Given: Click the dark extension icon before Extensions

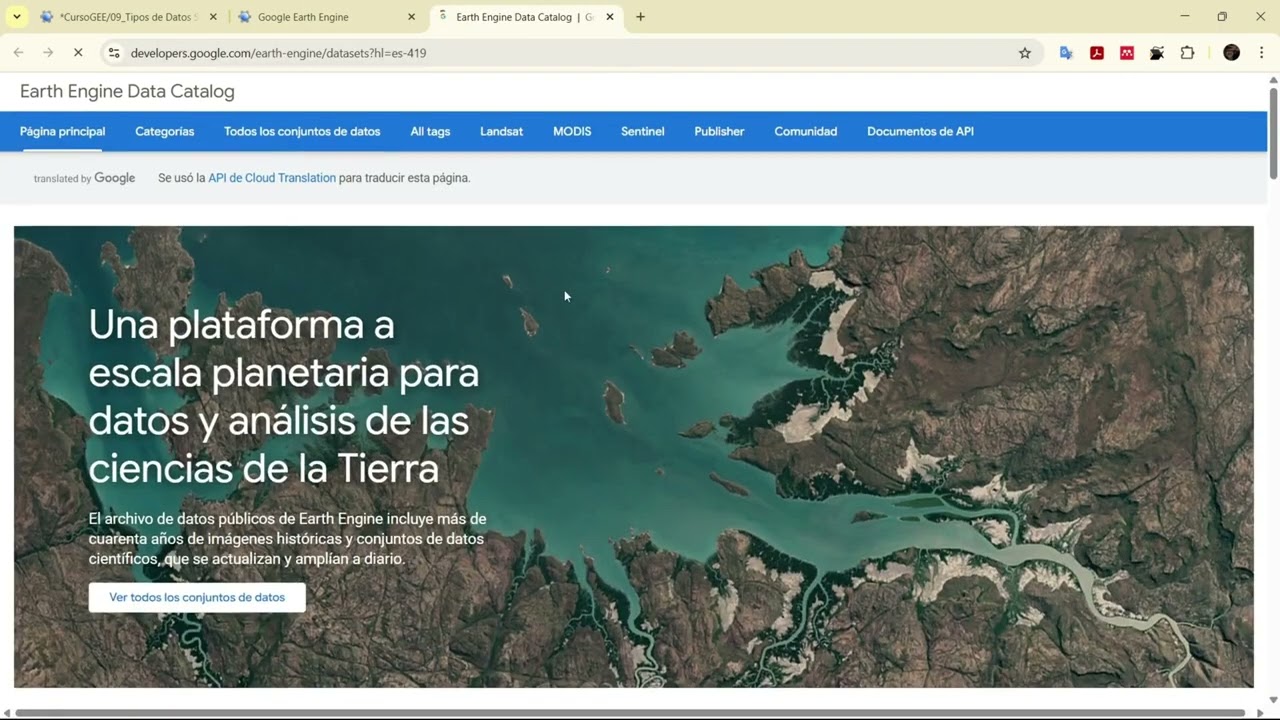Looking at the screenshot, I should pyautogui.click(x=1157, y=53).
